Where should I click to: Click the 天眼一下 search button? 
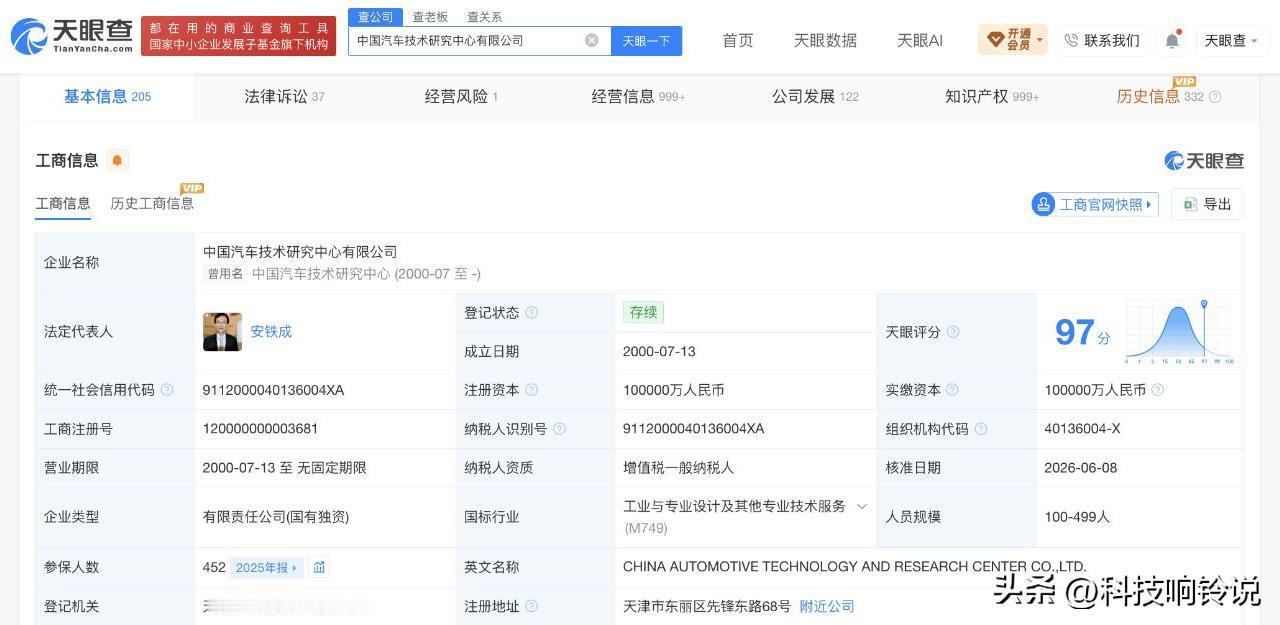(x=646, y=41)
